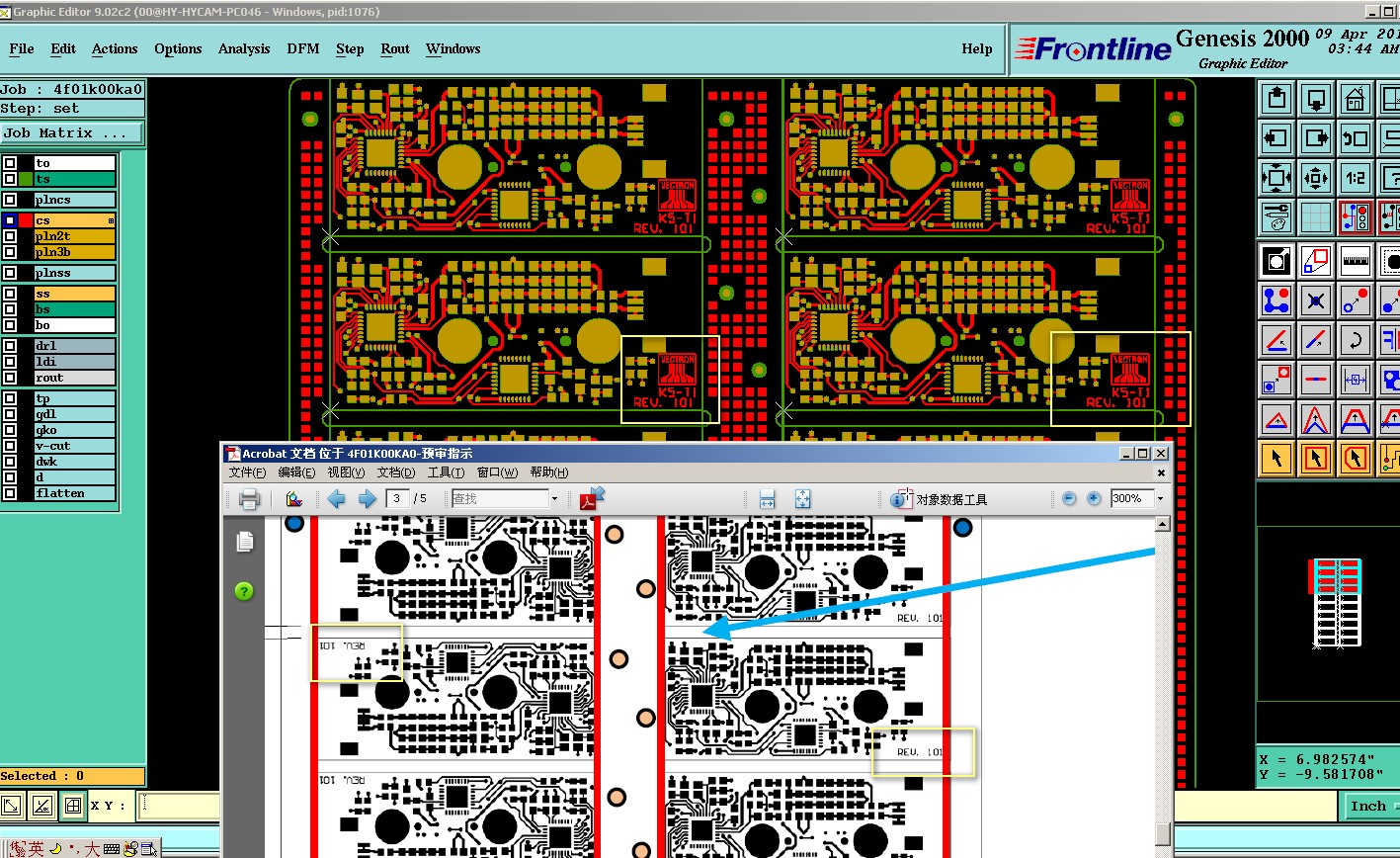1400x858 pixels.
Task: Click the traffic light netlist icon
Action: coord(1355,217)
